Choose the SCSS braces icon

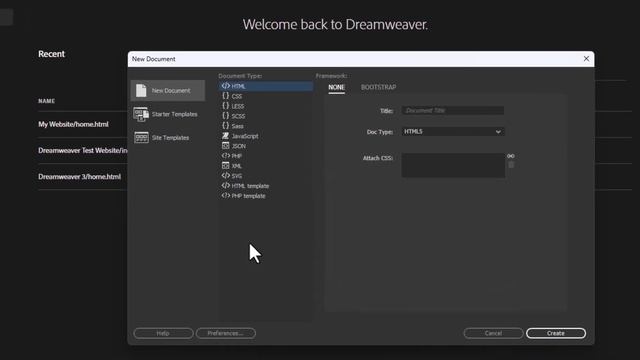[225, 116]
